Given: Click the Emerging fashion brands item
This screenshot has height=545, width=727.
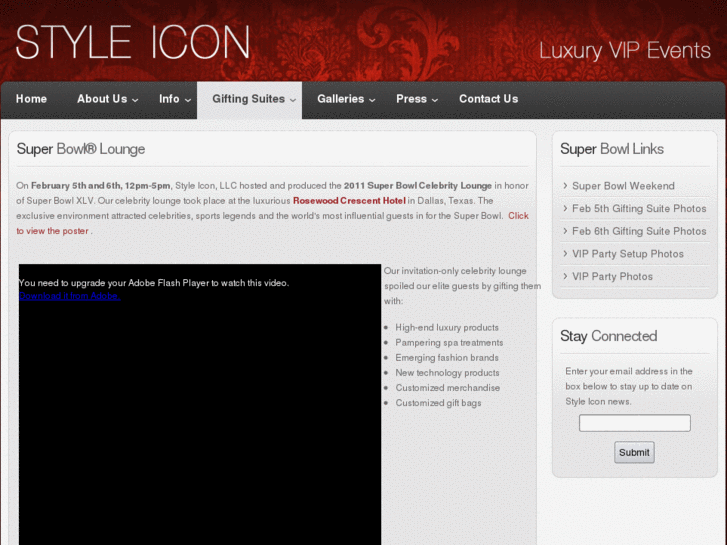Looking at the screenshot, I should coord(447,358).
